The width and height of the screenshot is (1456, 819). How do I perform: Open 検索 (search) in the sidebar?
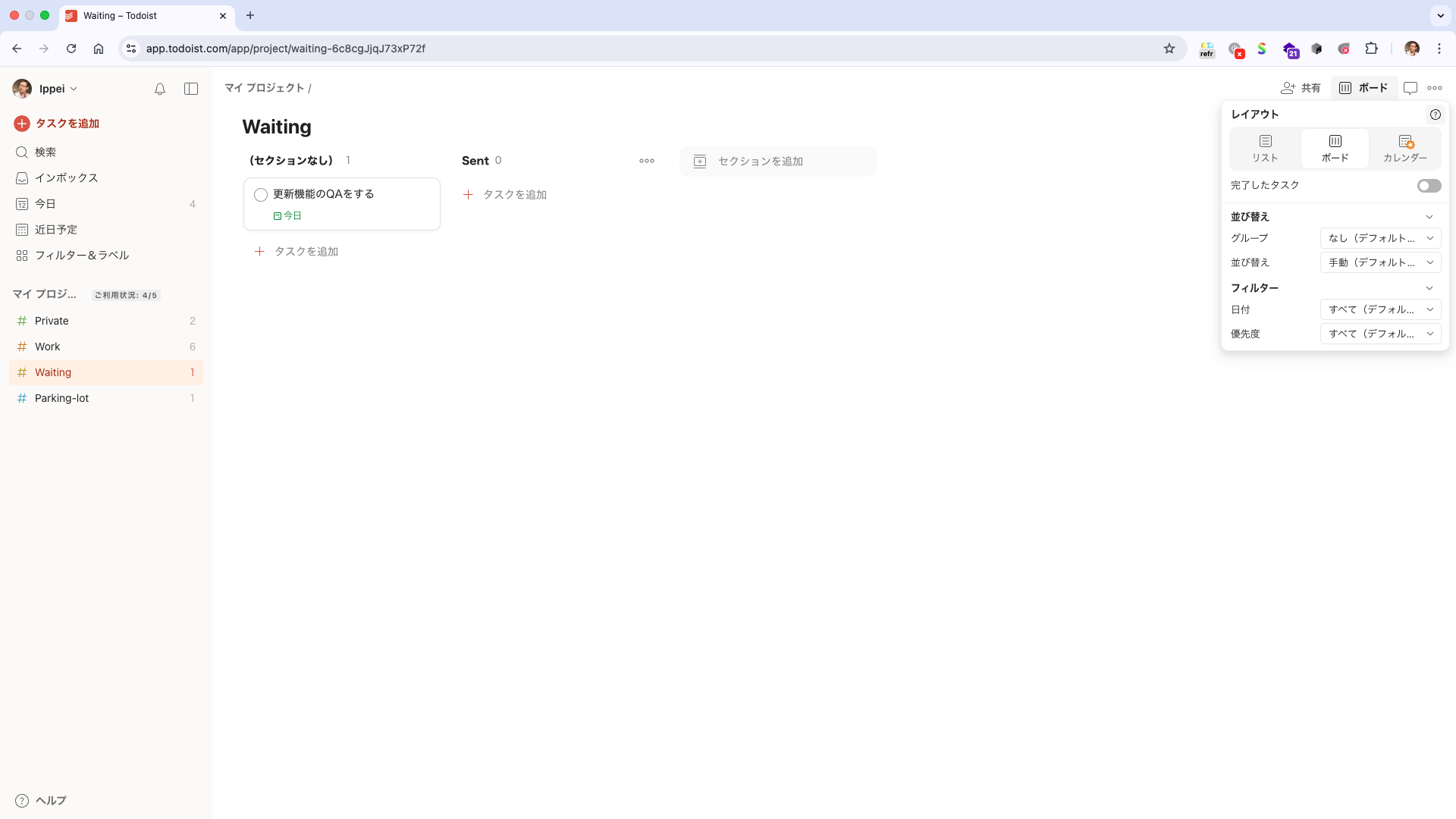45,152
